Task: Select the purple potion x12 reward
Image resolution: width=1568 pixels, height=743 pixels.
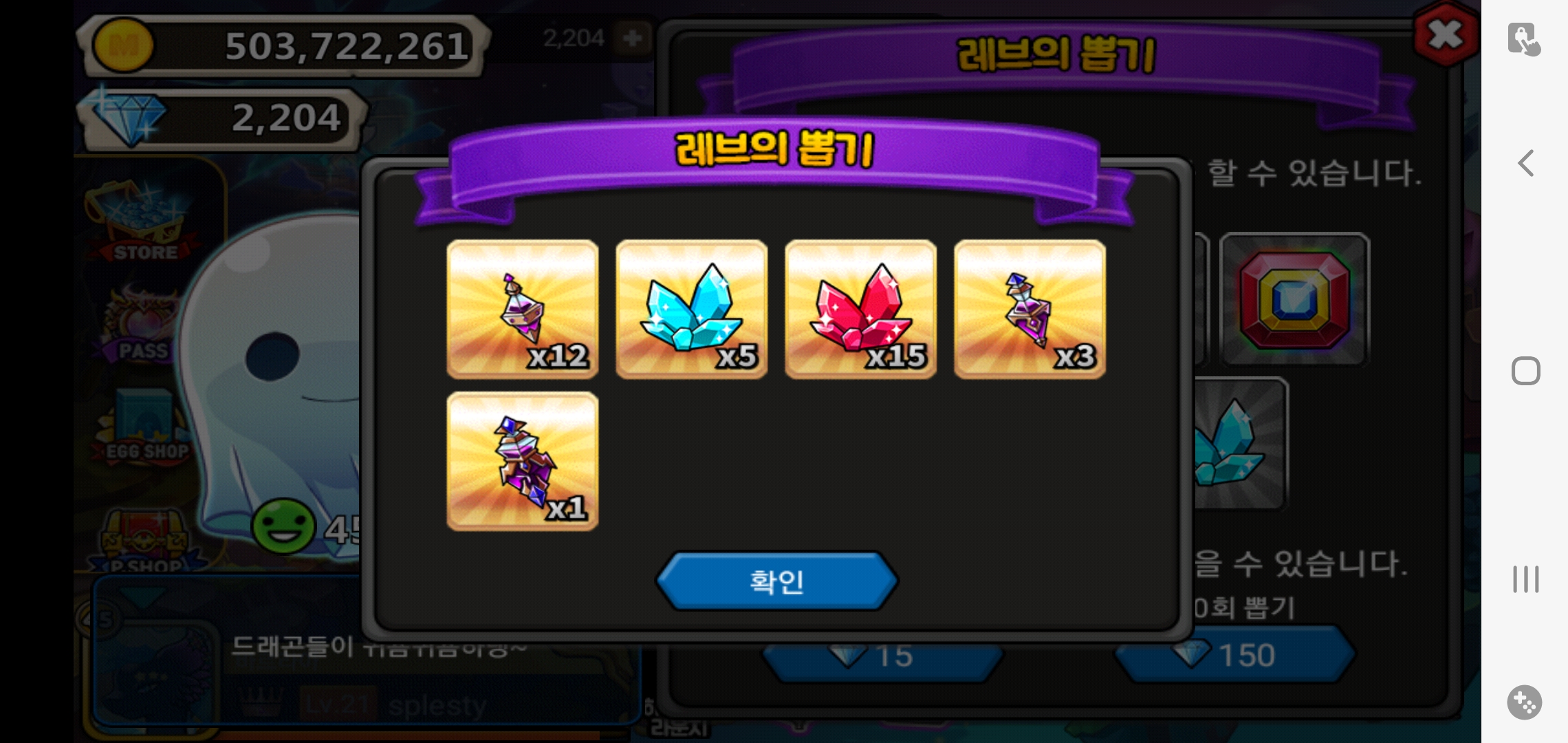Action: (x=523, y=309)
